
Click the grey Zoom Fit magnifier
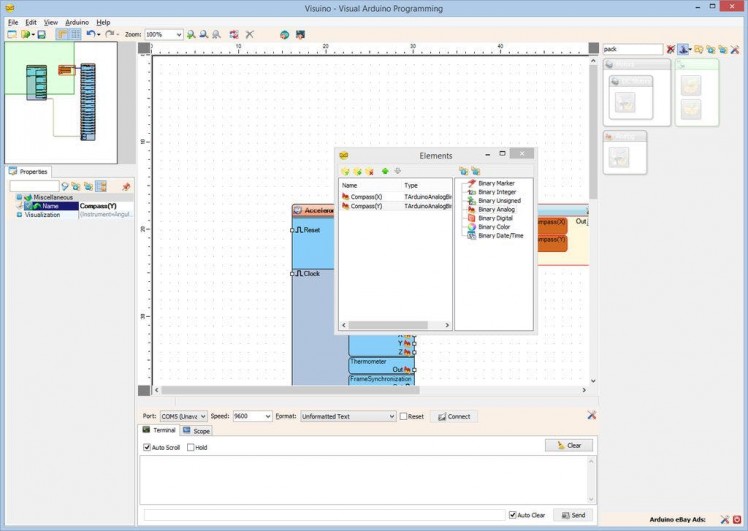coord(217,34)
